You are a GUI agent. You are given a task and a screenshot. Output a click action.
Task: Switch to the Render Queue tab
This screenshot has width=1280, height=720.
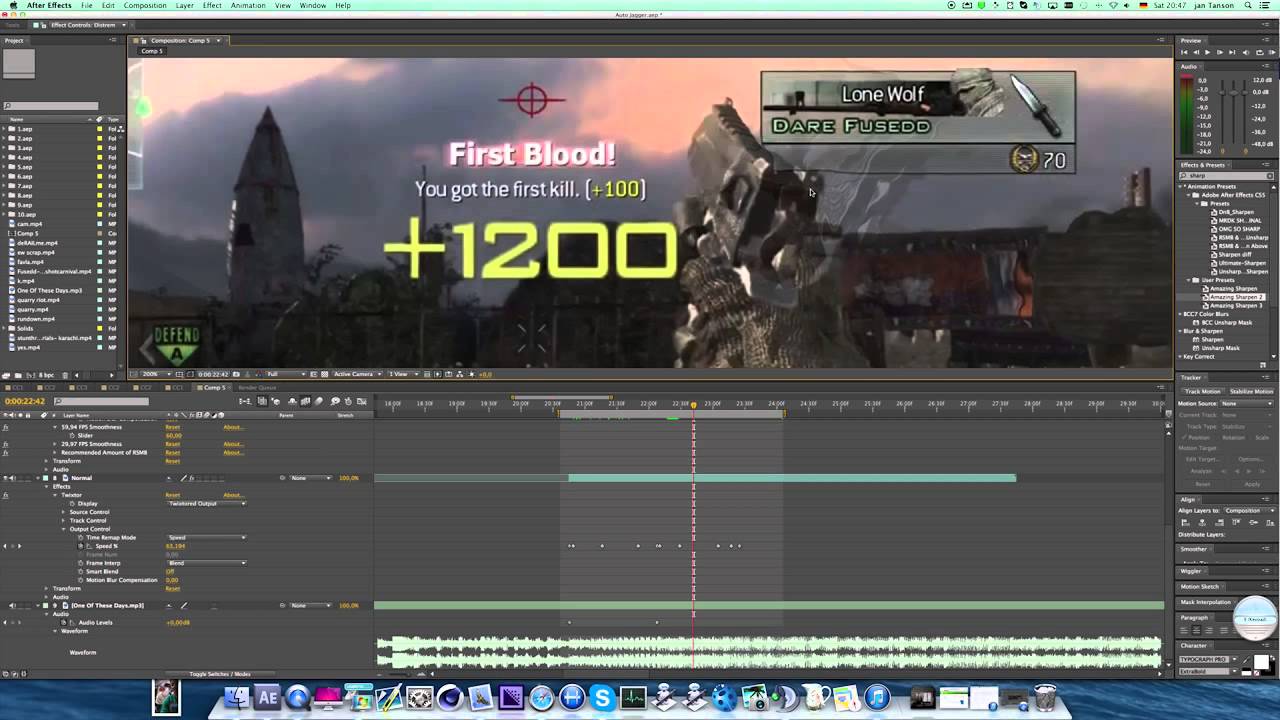pos(257,387)
